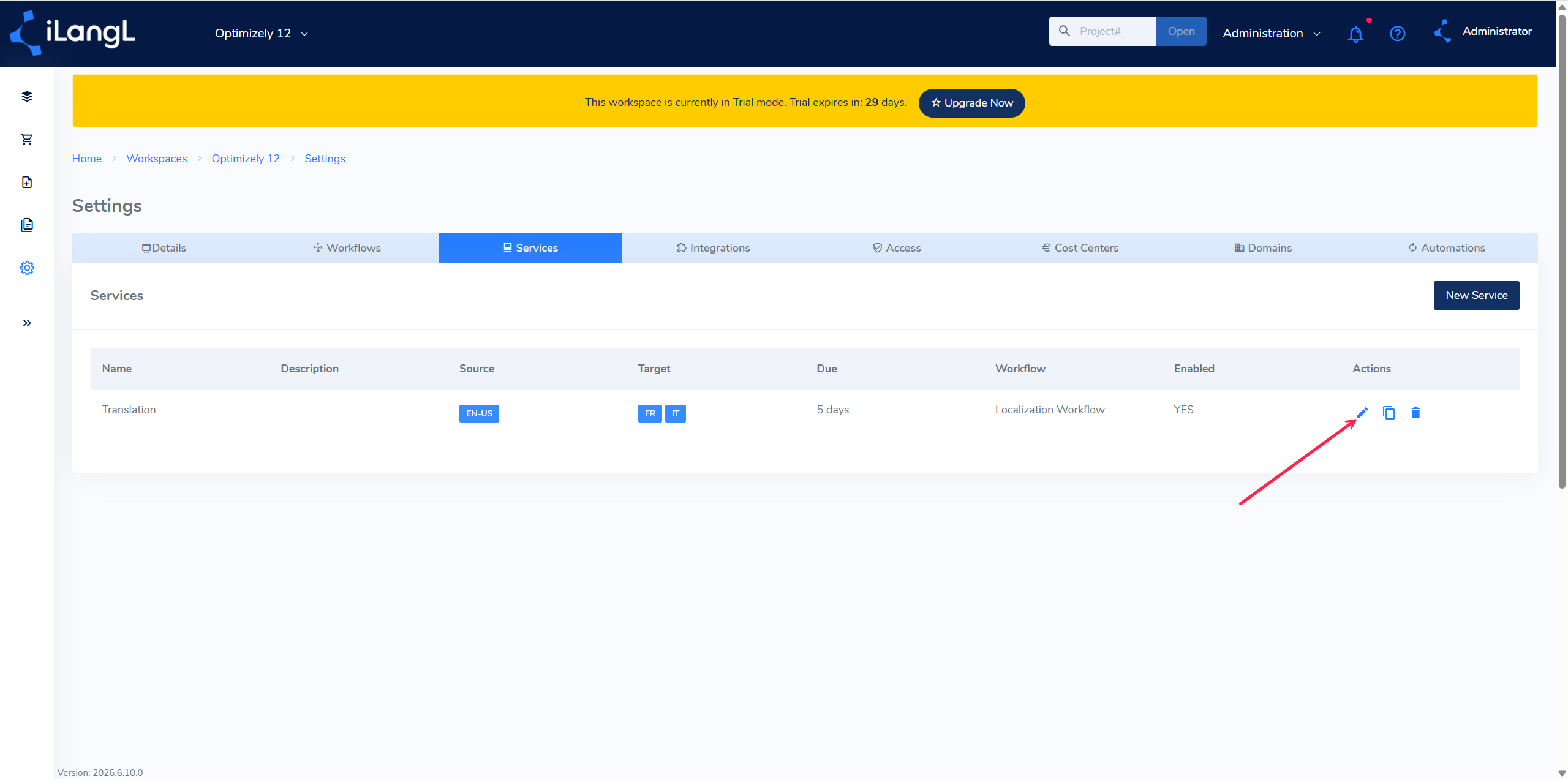Open the shopping cart sidebar icon
Image resolution: width=1568 pixels, height=779 pixels.
pos(27,140)
